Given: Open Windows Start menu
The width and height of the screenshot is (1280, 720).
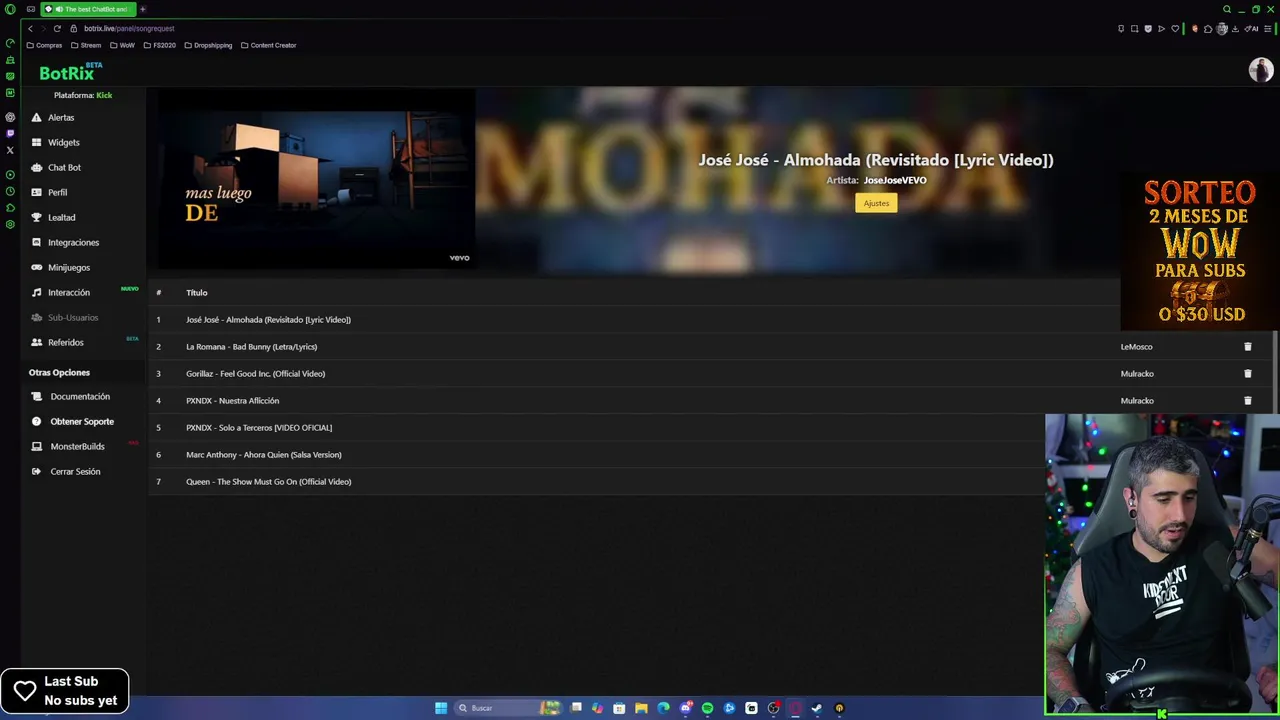Looking at the screenshot, I should 441,708.
